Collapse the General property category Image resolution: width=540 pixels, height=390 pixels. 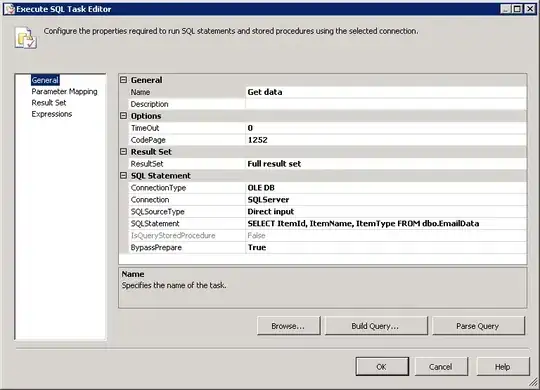point(124,80)
